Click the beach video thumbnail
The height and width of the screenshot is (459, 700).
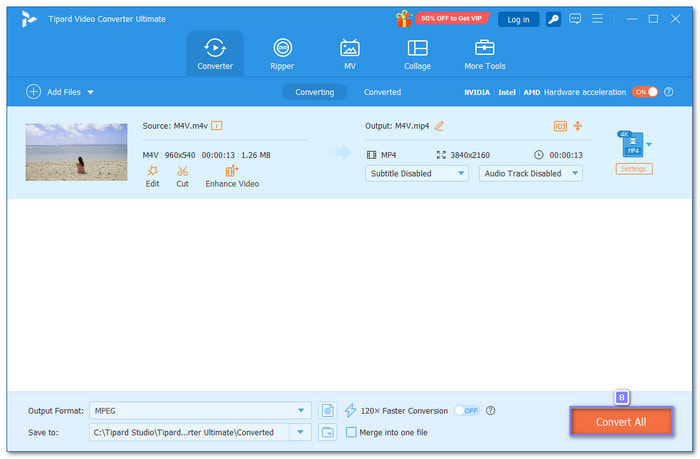click(x=76, y=152)
